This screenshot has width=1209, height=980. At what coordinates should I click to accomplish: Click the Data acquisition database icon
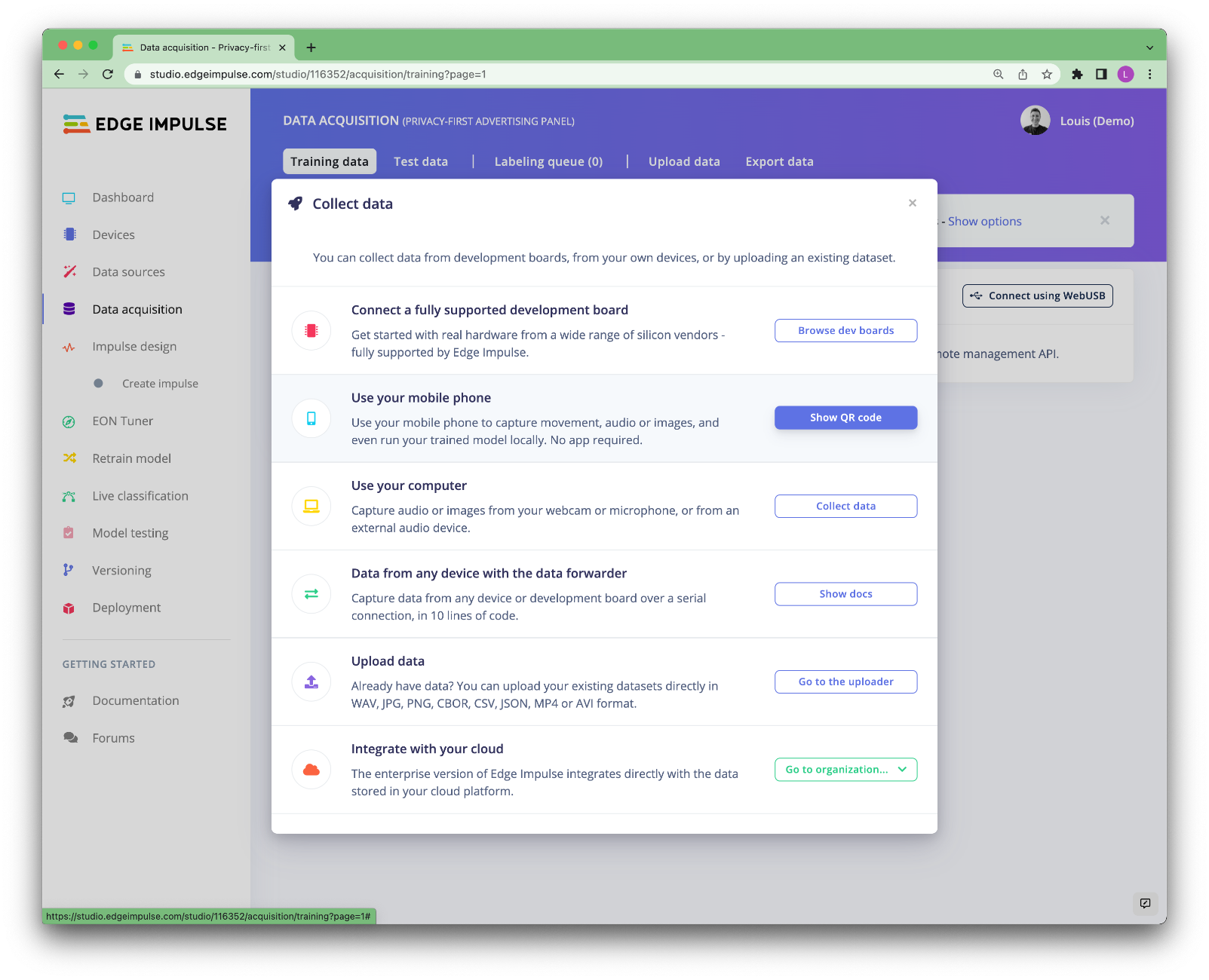click(69, 309)
